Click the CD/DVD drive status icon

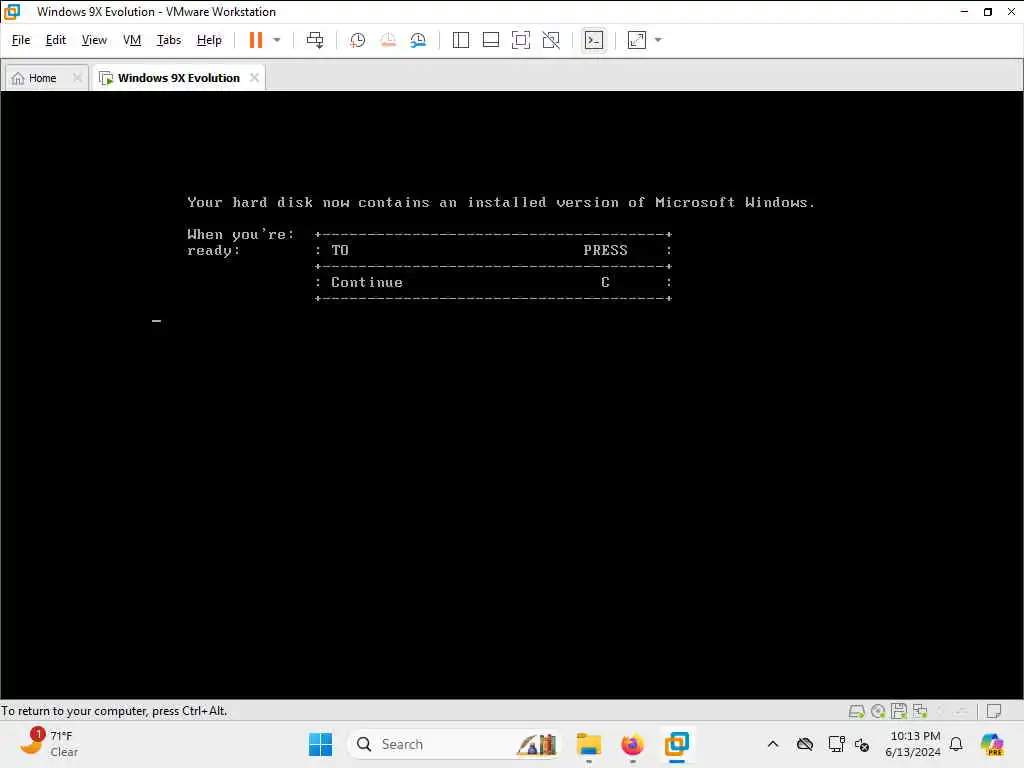point(878,711)
